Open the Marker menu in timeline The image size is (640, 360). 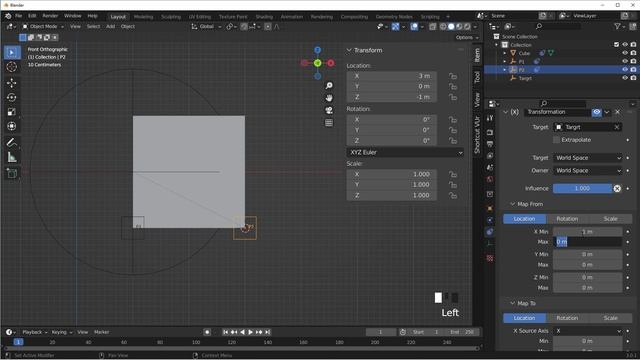pos(102,332)
